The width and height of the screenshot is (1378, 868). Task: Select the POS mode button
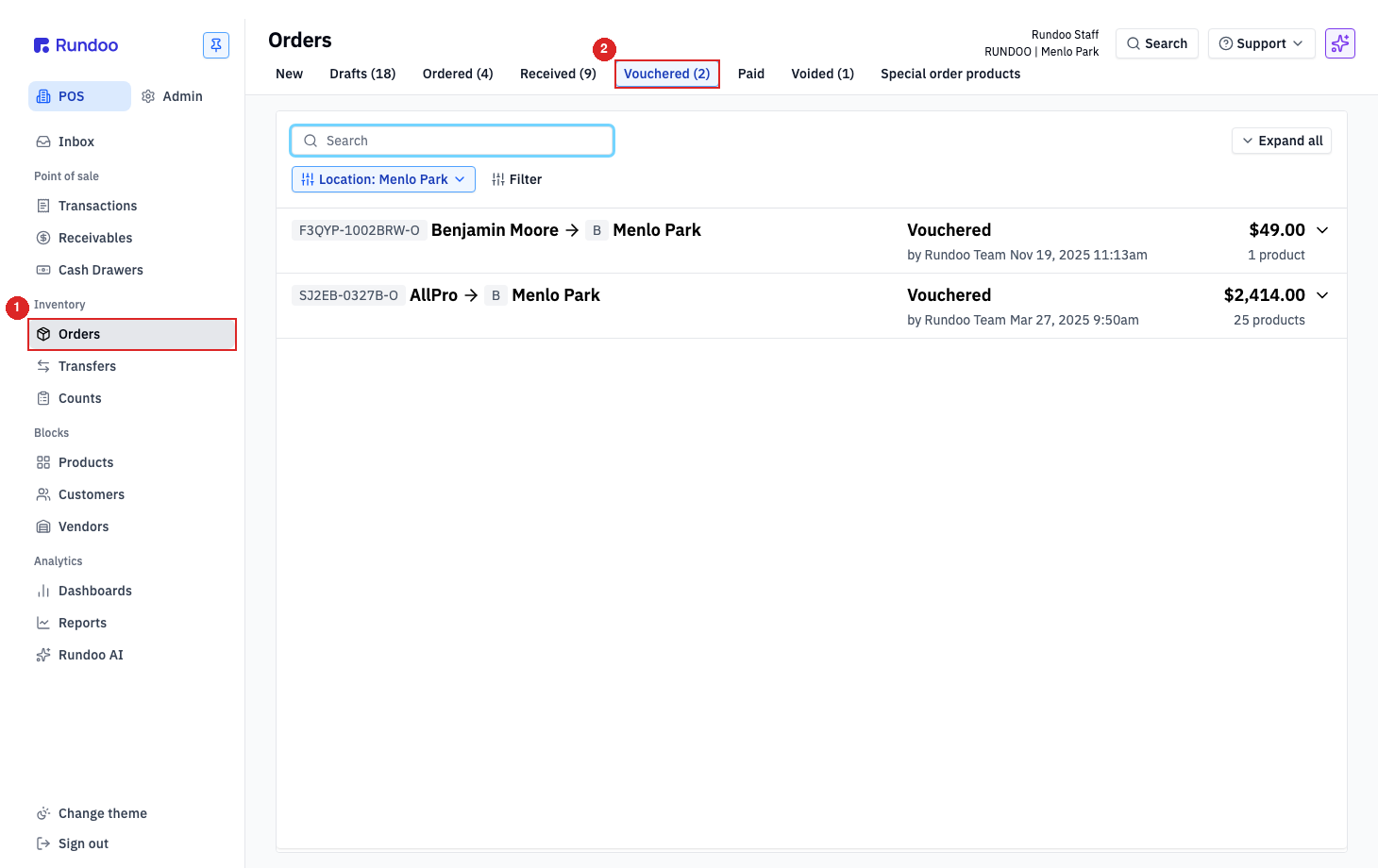click(x=79, y=96)
